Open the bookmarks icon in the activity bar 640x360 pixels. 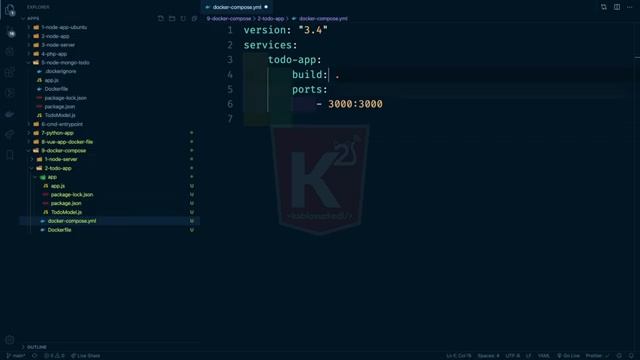pyautogui.click(x=10, y=155)
